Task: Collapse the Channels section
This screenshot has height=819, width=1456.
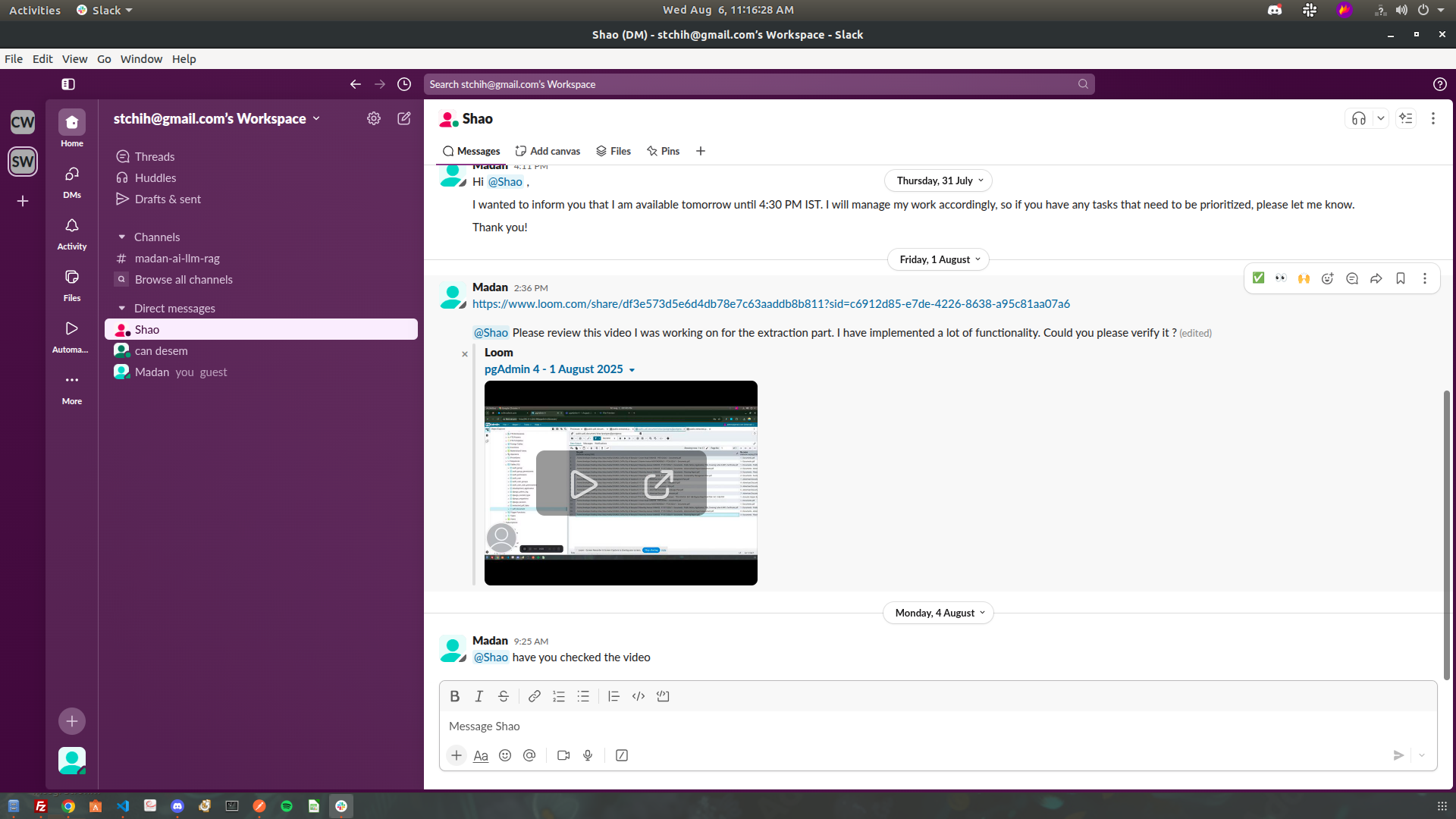Action: (x=121, y=237)
